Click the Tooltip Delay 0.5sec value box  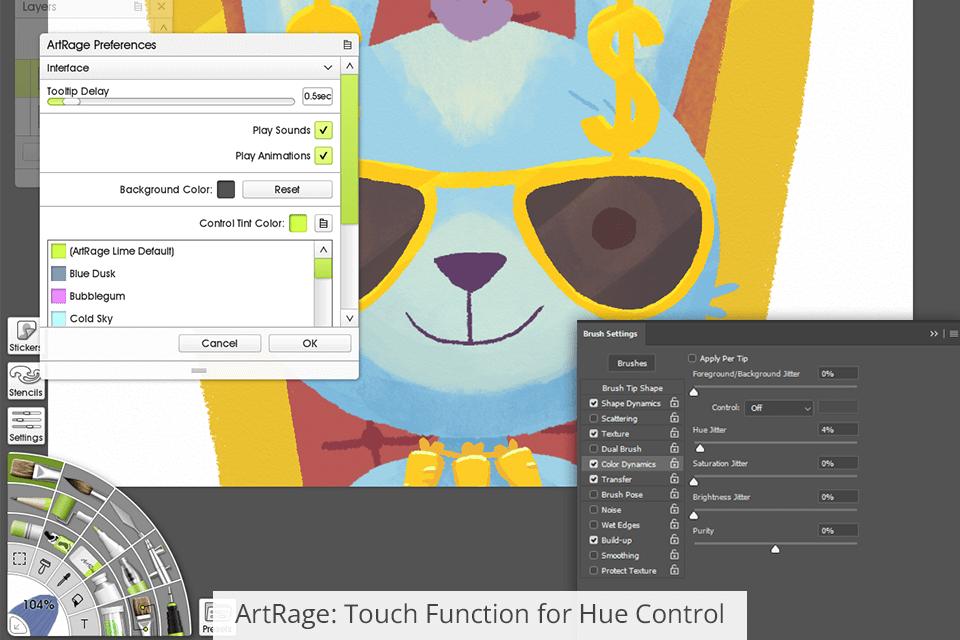click(318, 96)
